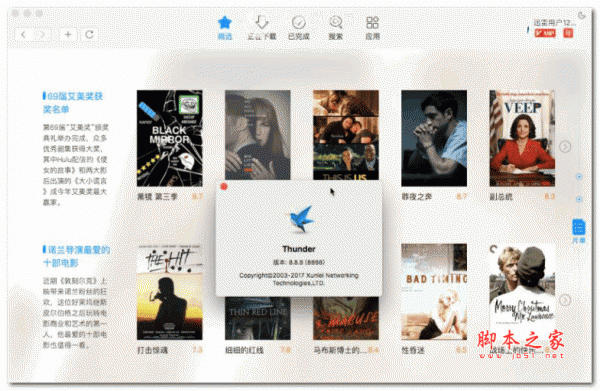Open the Mabuse movie poster

tap(346, 318)
